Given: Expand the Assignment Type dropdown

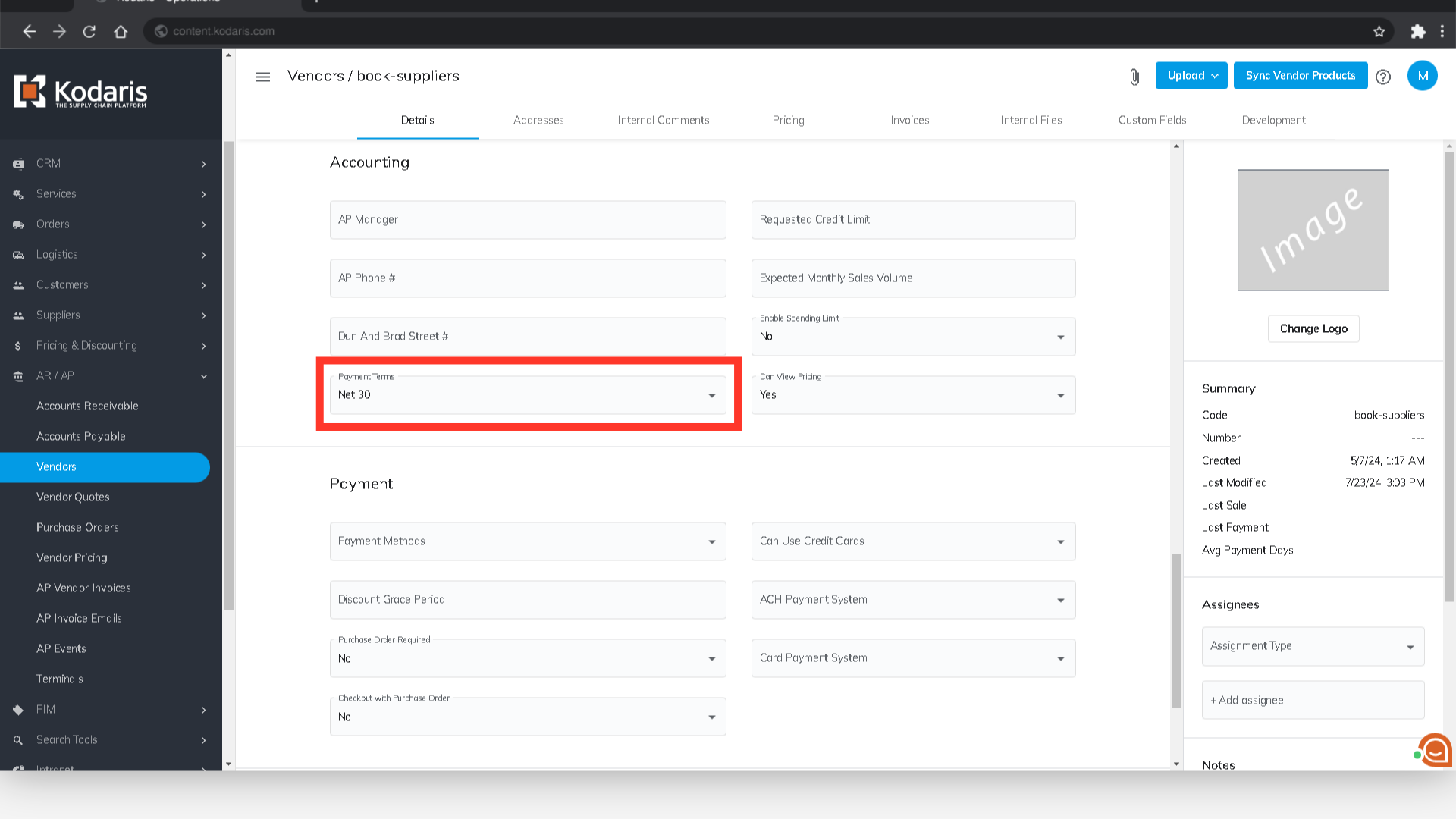Looking at the screenshot, I should [1313, 646].
